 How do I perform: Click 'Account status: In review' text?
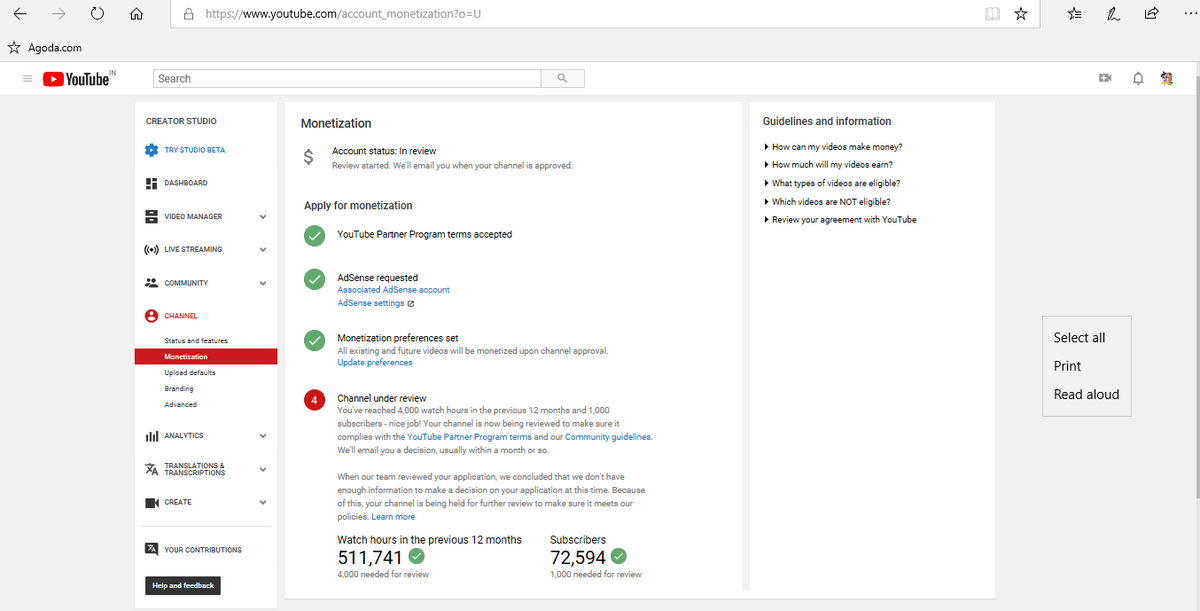click(x=384, y=151)
